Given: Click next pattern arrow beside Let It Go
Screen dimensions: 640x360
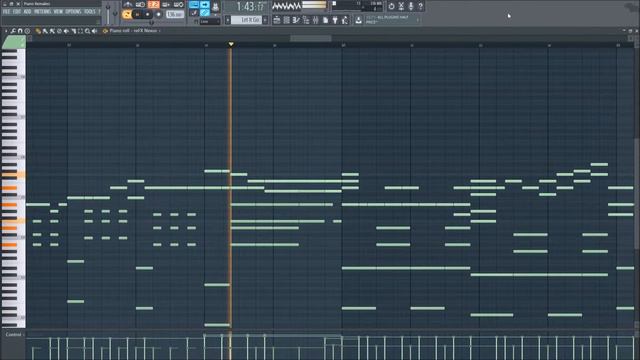Looking at the screenshot, I should tap(265, 20).
